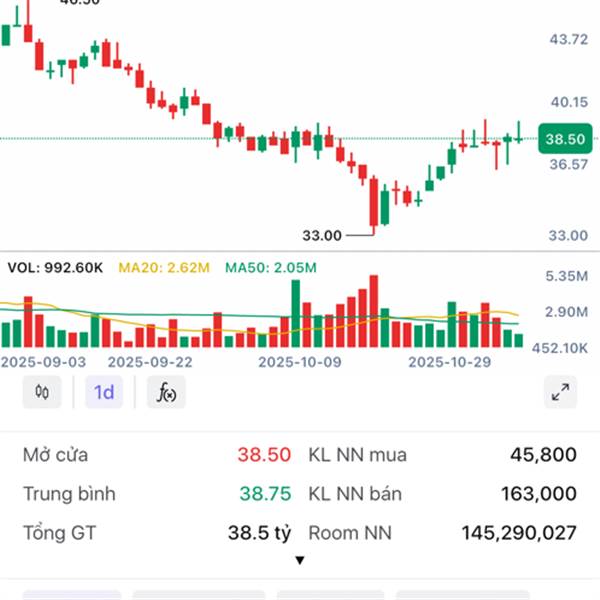Tap the 38.50 current price tag
This screenshot has width=600, height=600.
click(x=565, y=139)
